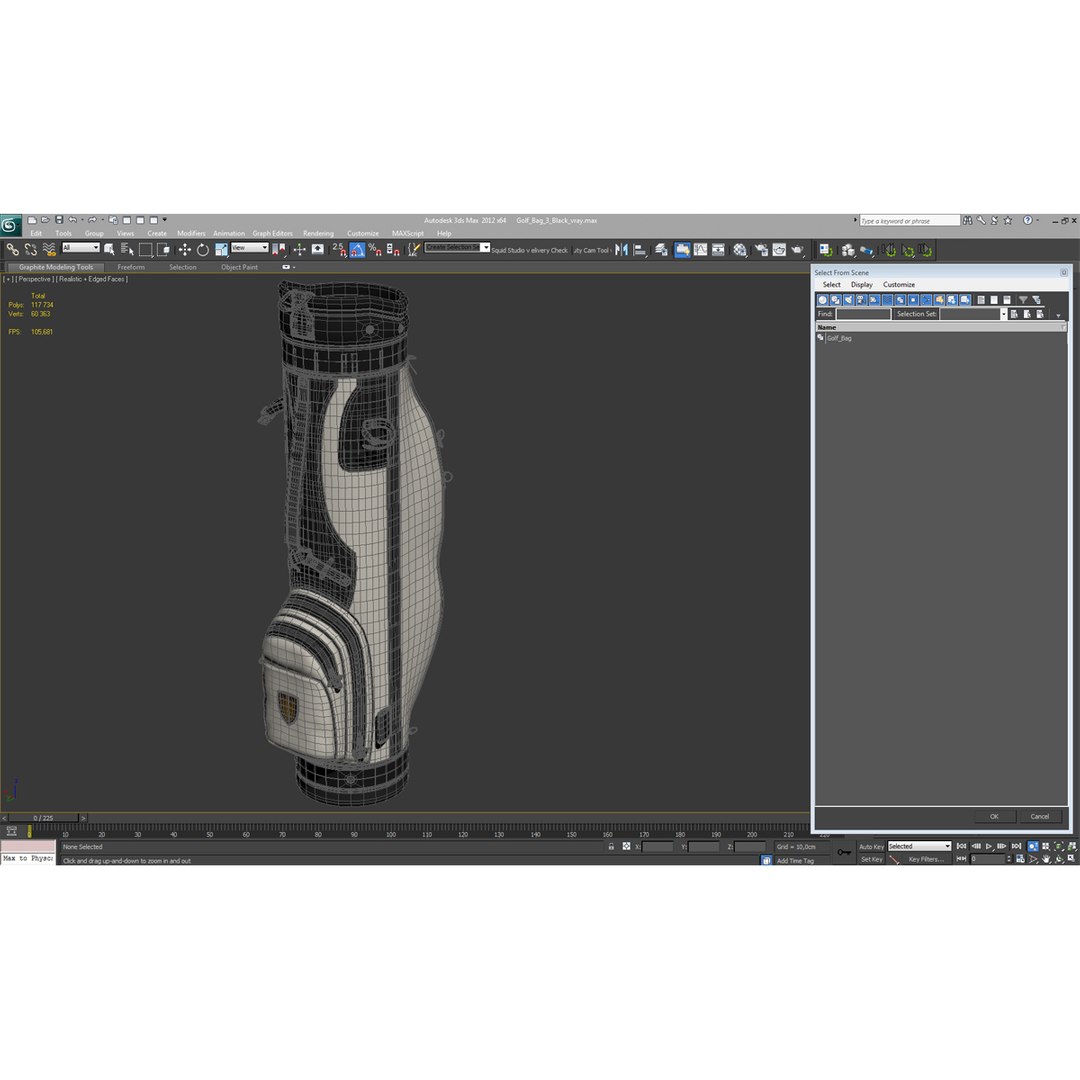Toggle the Angle Snap button
The height and width of the screenshot is (1080, 1080).
click(357, 250)
